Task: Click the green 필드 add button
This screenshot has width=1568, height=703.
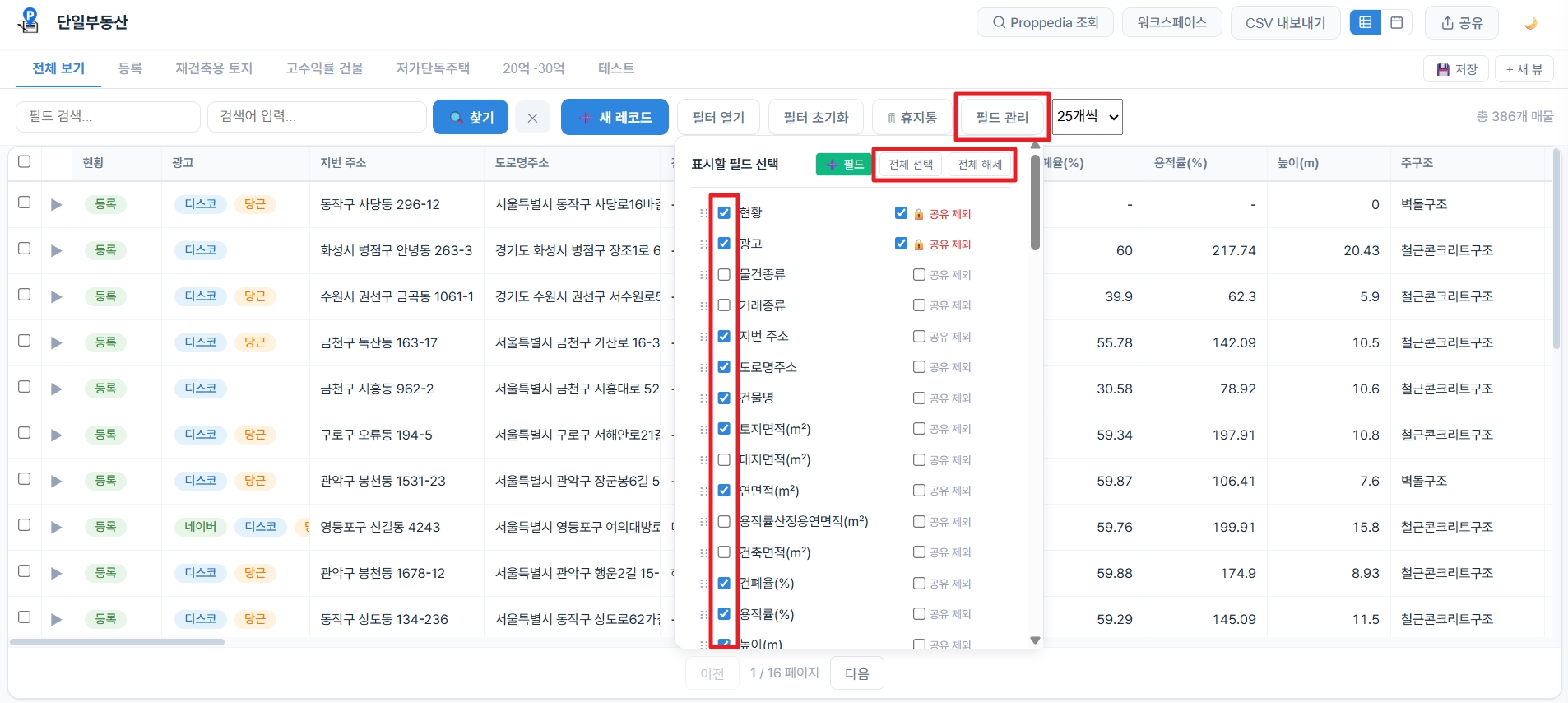Action: [843, 164]
